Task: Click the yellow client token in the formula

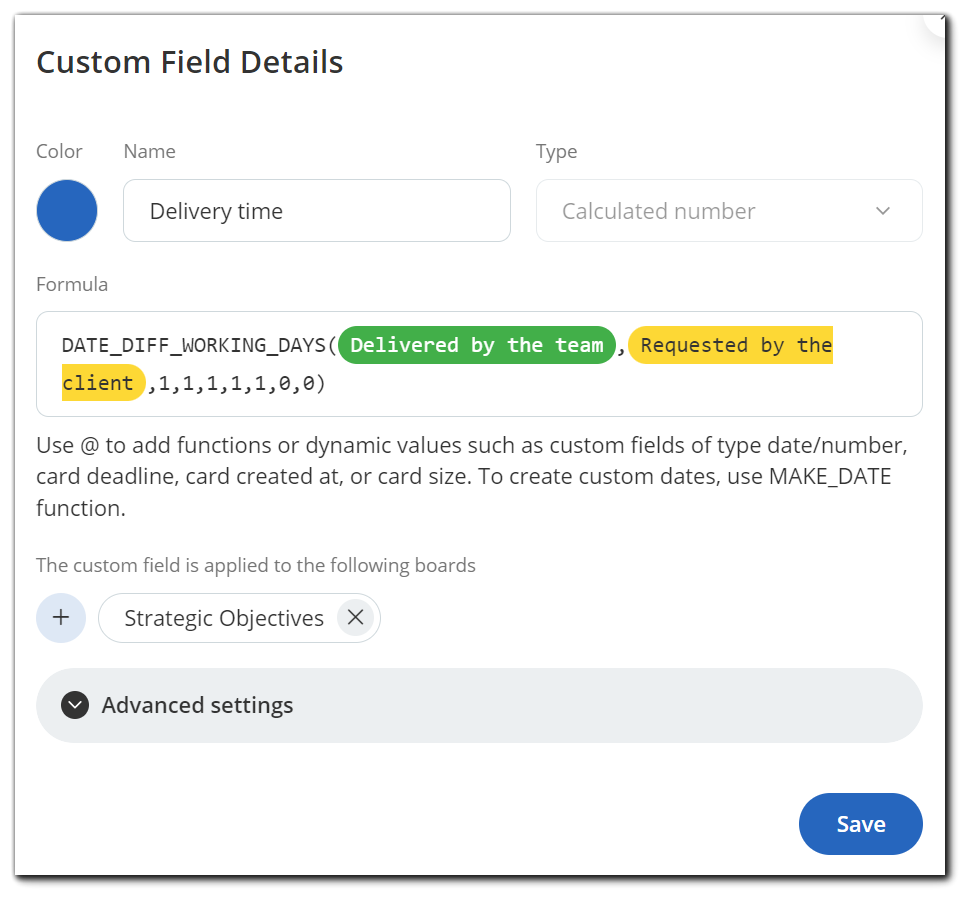Action: click(103, 382)
